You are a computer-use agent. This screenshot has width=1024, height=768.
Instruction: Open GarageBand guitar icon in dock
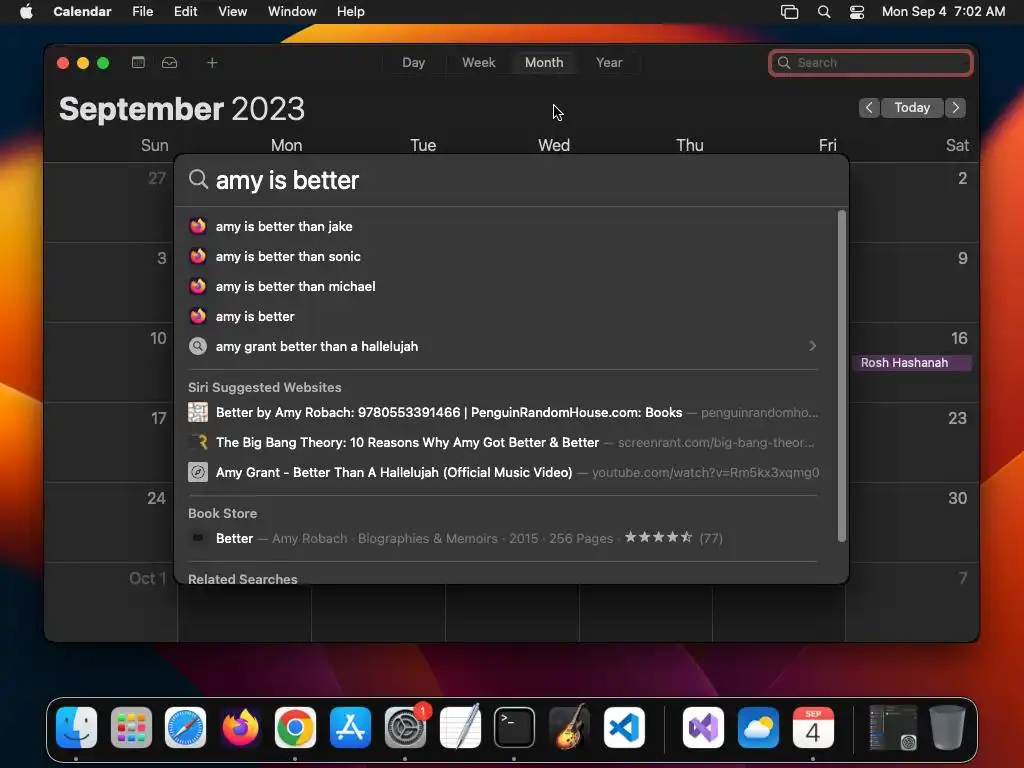pos(569,727)
